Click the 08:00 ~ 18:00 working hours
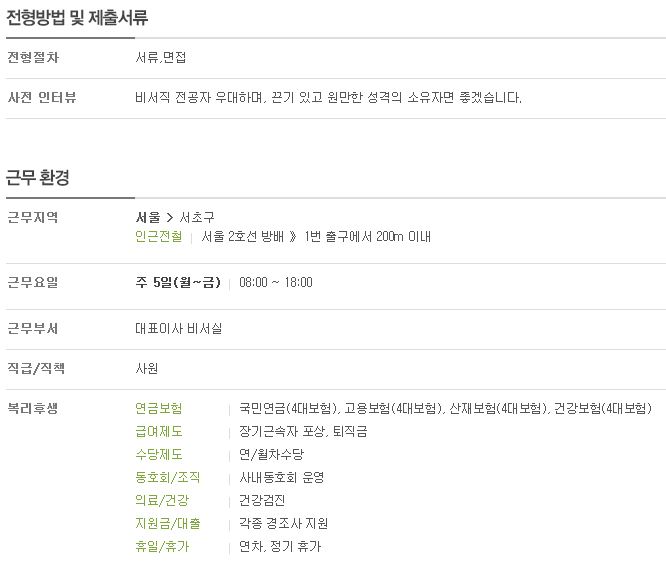 point(276,283)
